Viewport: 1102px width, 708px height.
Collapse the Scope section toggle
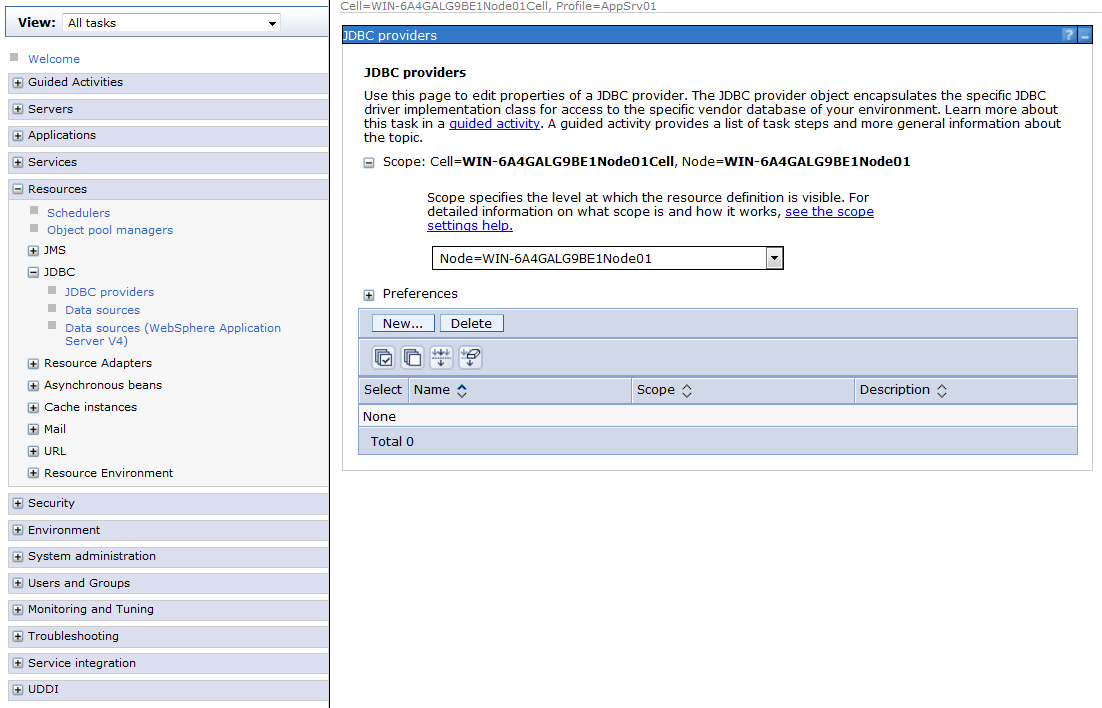point(369,163)
